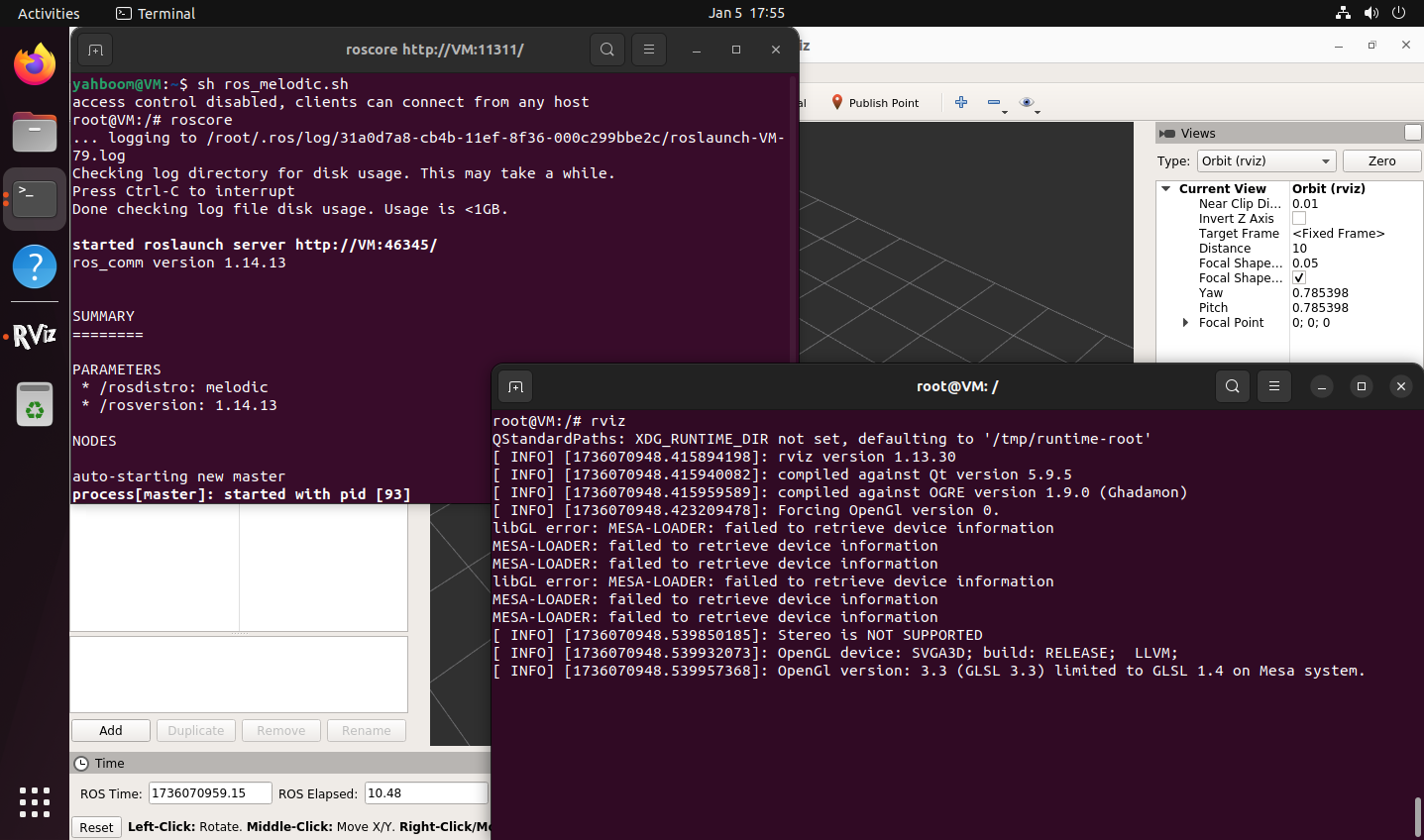
Task: Open the view Type combo box
Action: pos(1266,160)
